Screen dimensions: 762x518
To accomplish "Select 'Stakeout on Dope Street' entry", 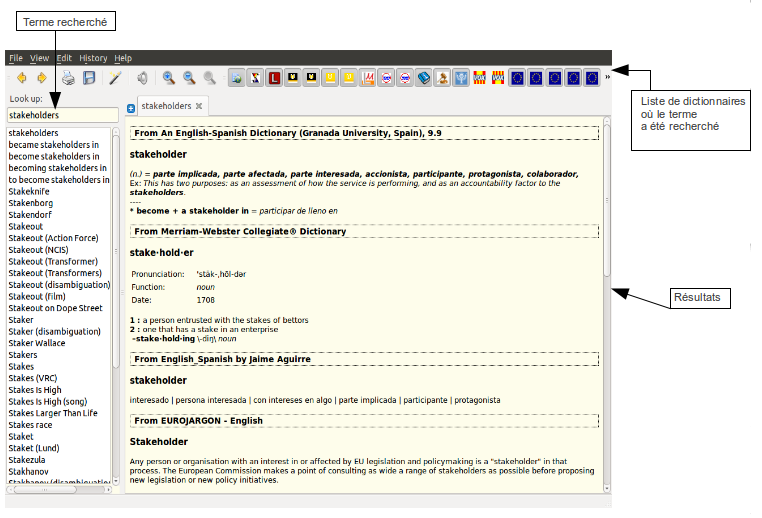I will [x=55, y=308].
